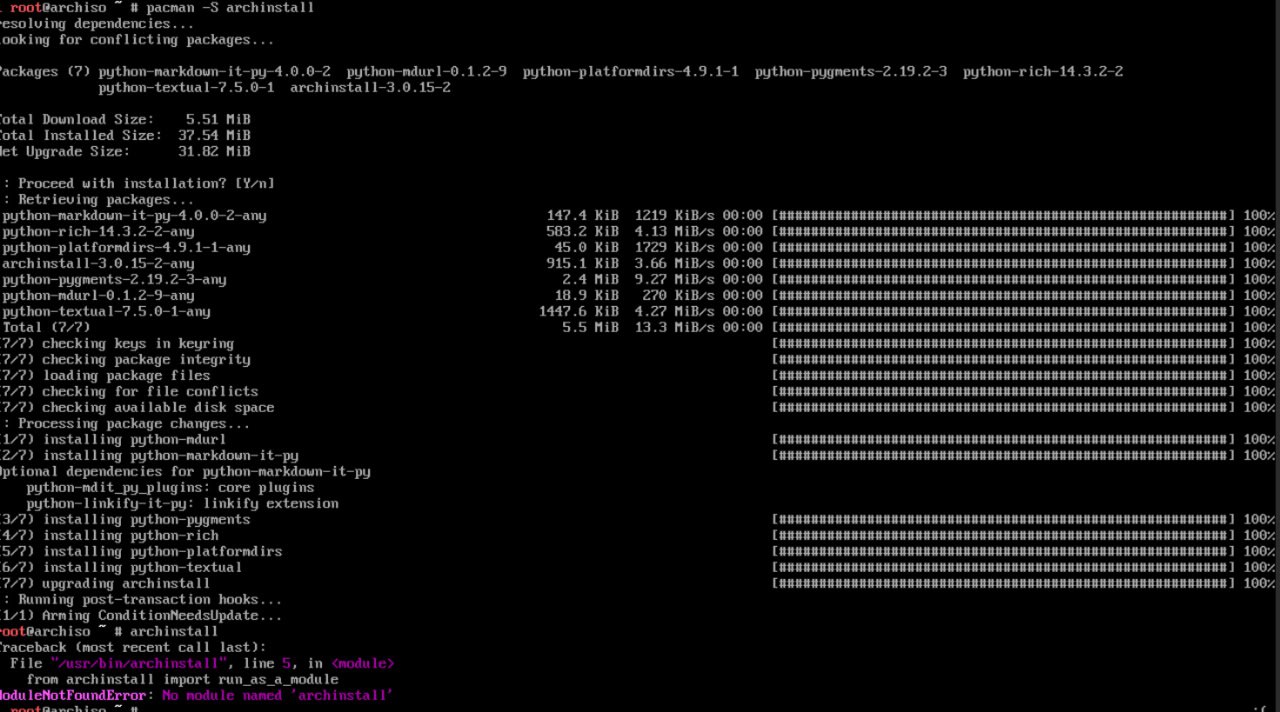
Task: Click archinstall-3.0.15-2 in the Packages list
Action: pyautogui.click(x=370, y=88)
